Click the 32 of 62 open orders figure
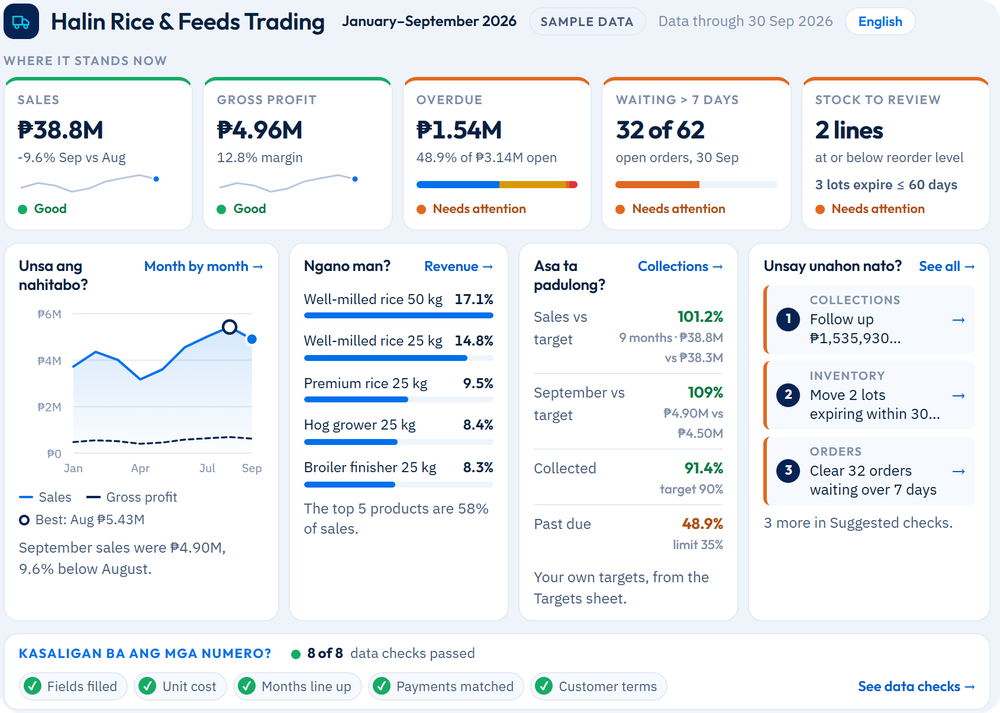This screenshot has height=713, width=1000. [660, 130]
